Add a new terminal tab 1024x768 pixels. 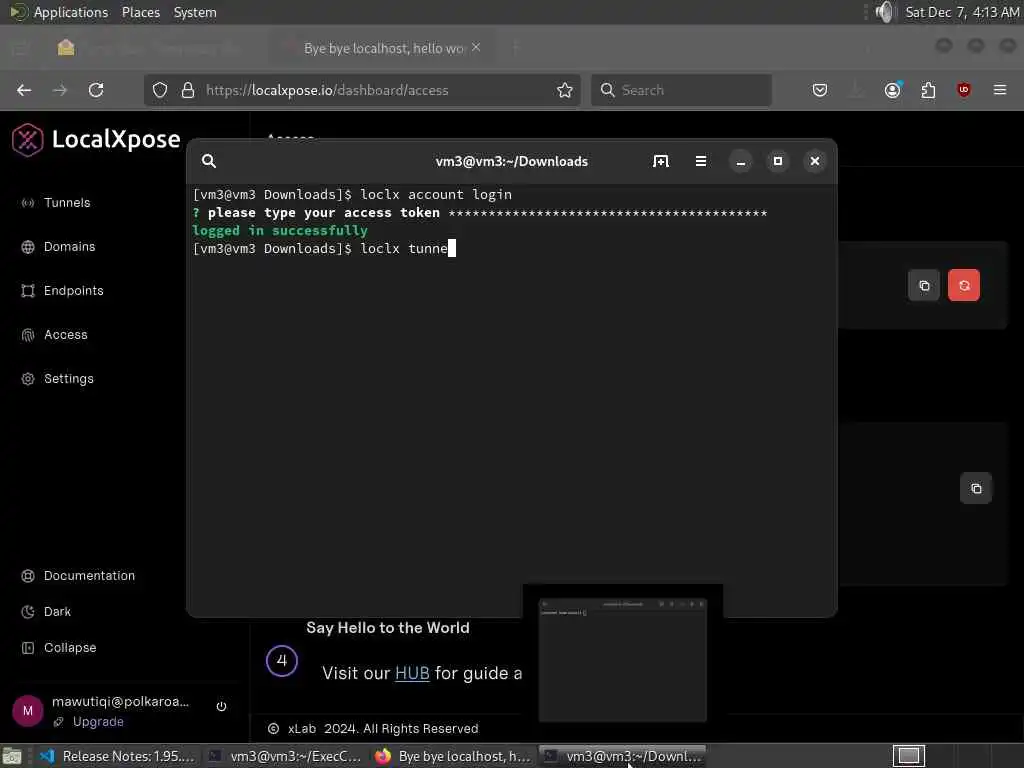661,161
